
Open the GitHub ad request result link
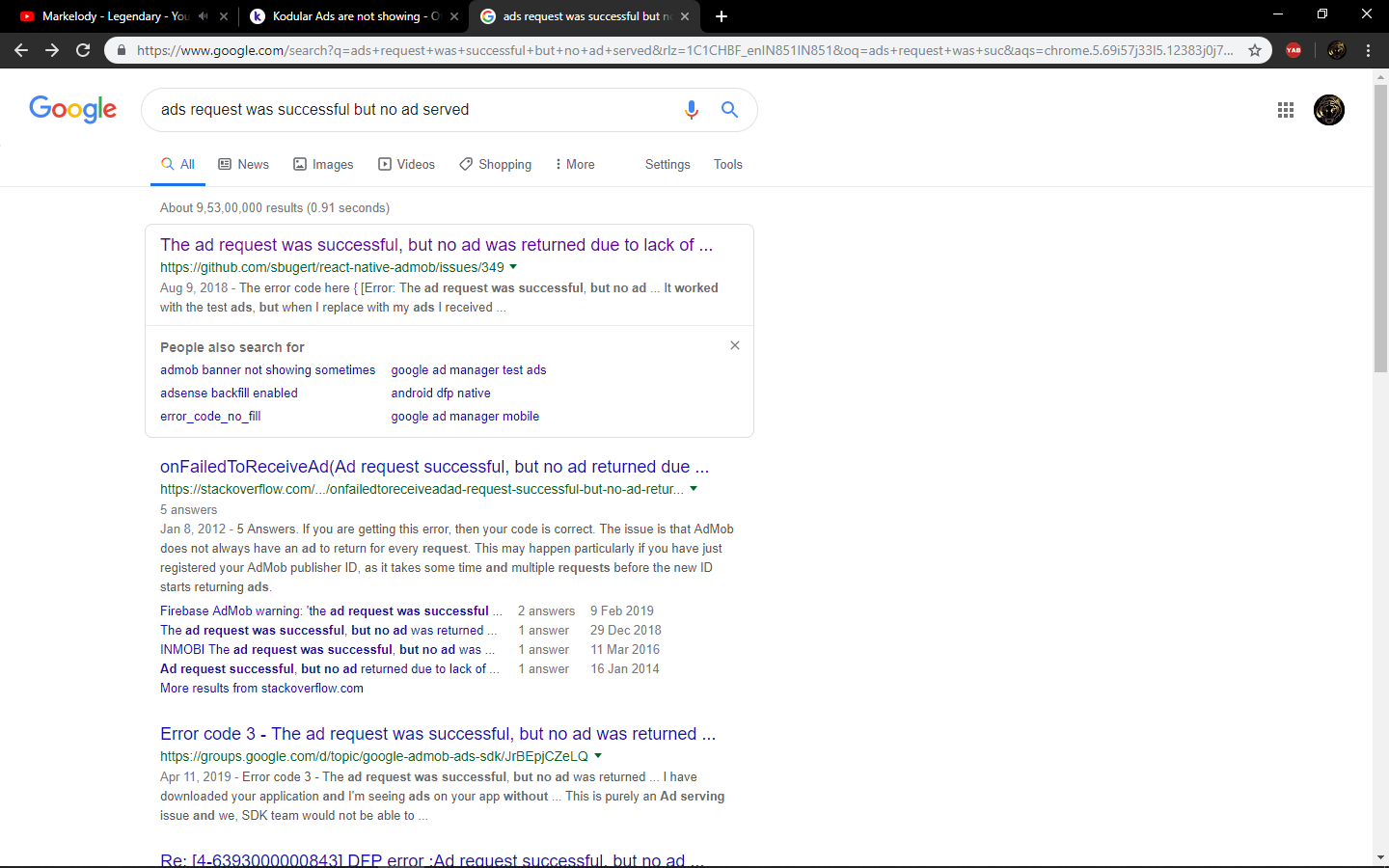(437, 245)
